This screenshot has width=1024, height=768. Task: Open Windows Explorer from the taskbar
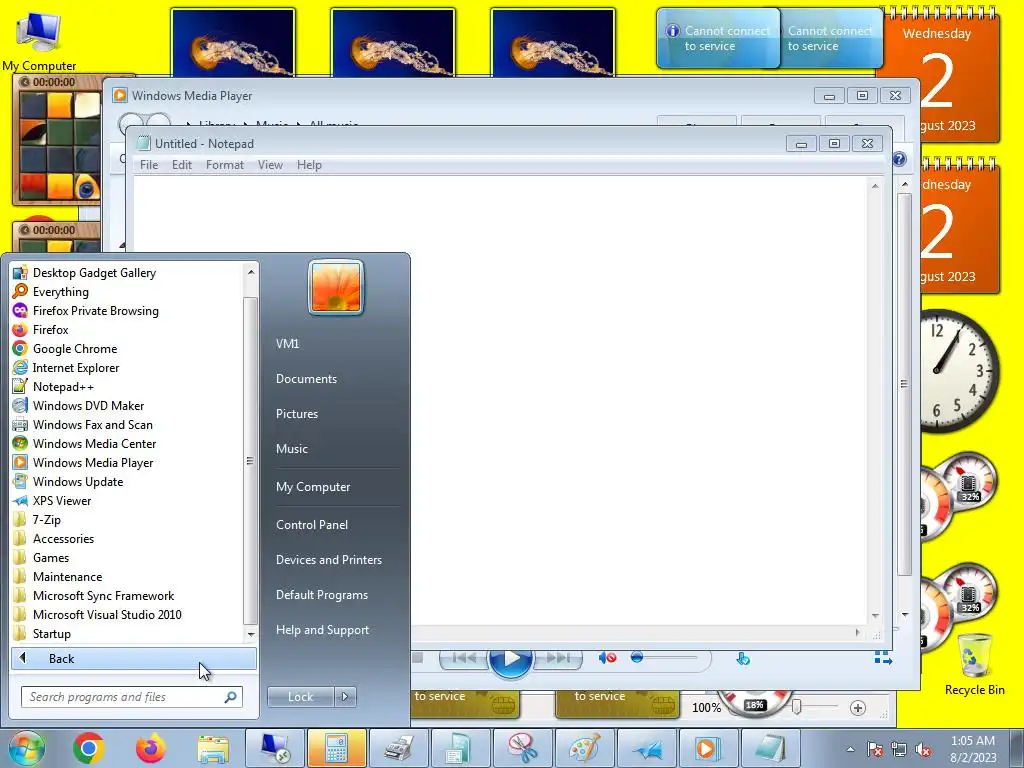[213, 748]
